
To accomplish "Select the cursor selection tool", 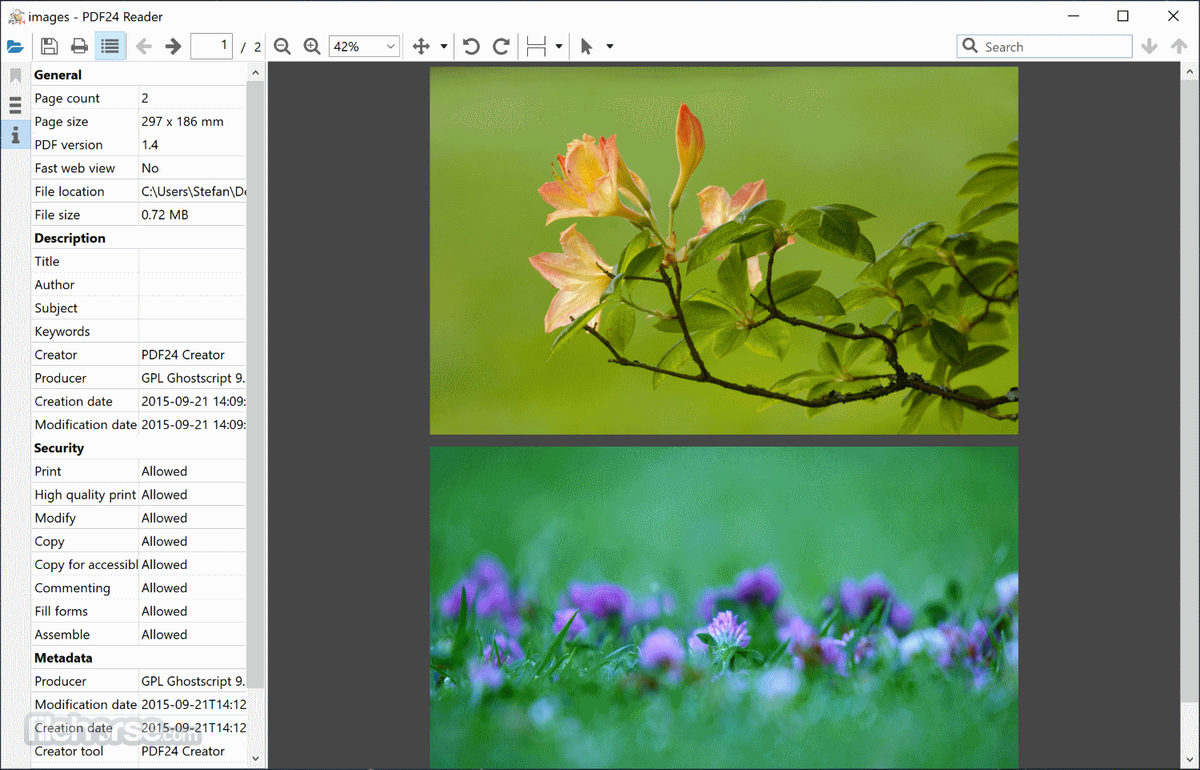I will point(587,46).
